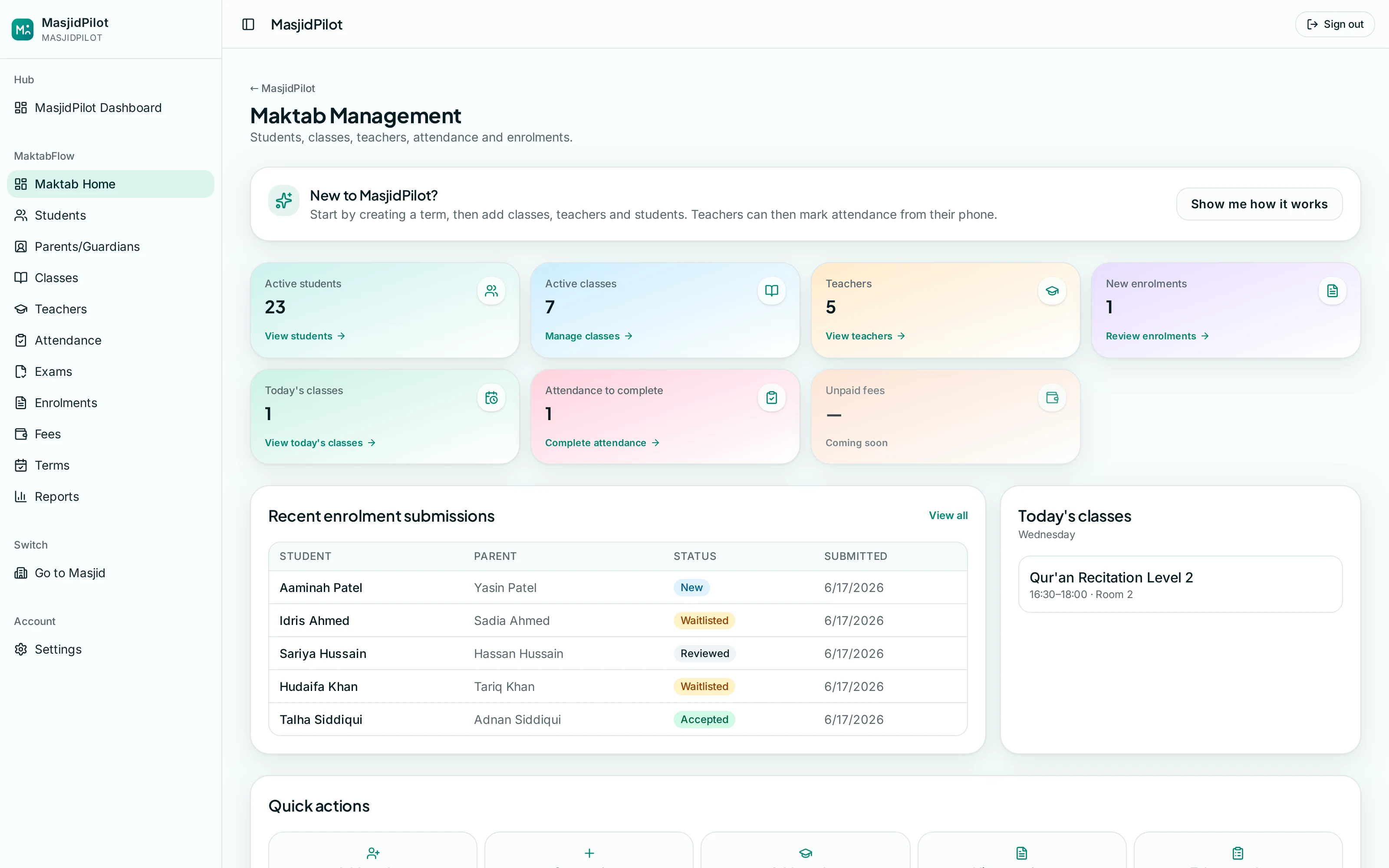The width and height of the screenshot is (1389, 868).
Task: Click the View teachers link
Action: coord(865,336)
